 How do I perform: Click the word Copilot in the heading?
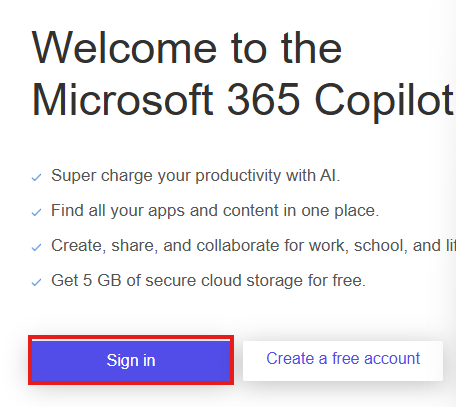click(385, 101)
